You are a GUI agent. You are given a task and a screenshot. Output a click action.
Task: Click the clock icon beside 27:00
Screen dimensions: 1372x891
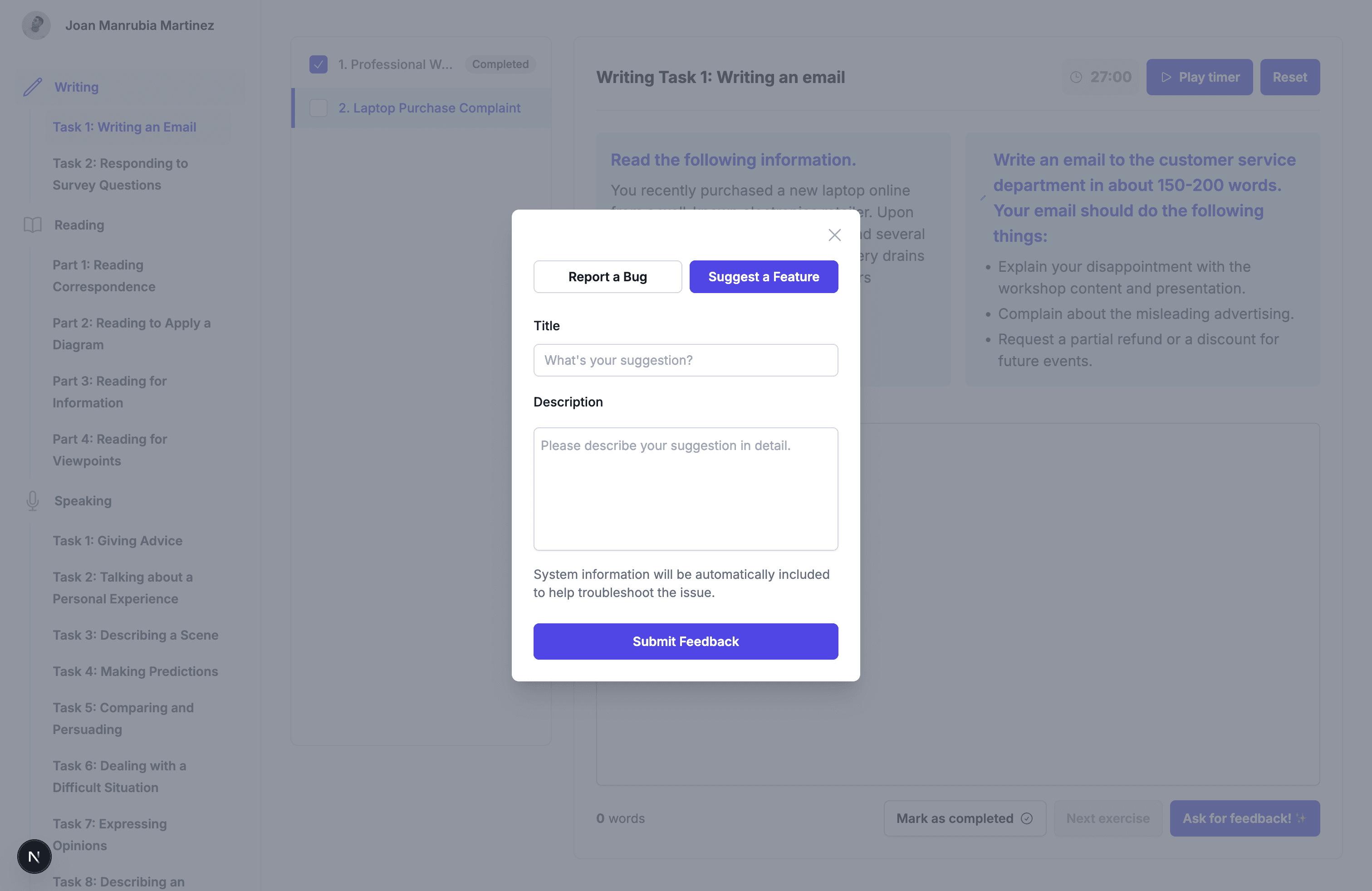(1076, 77)
